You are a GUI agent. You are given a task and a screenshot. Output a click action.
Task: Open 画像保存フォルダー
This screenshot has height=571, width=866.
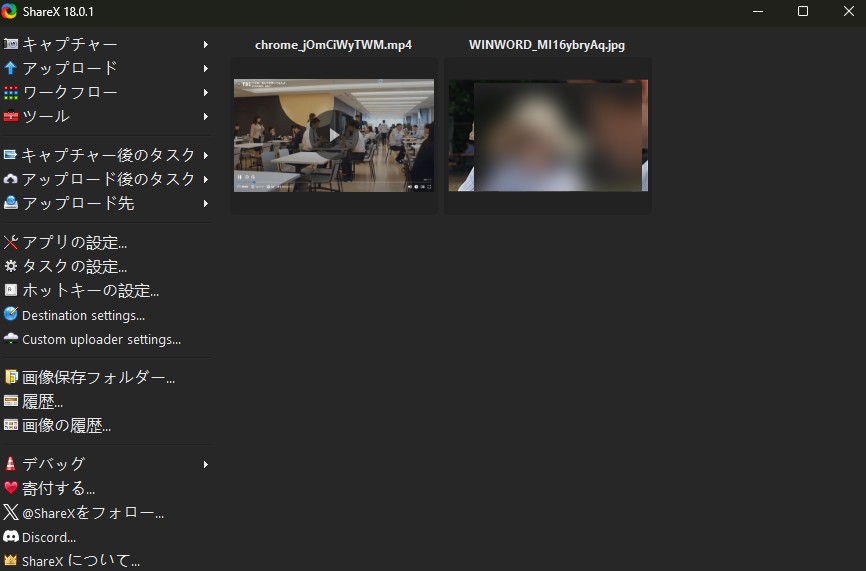click(x=98, y=378)
